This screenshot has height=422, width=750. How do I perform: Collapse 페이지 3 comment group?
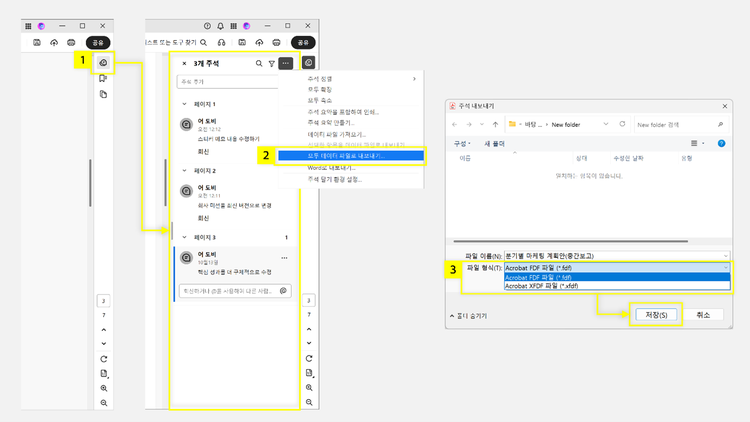185,237
